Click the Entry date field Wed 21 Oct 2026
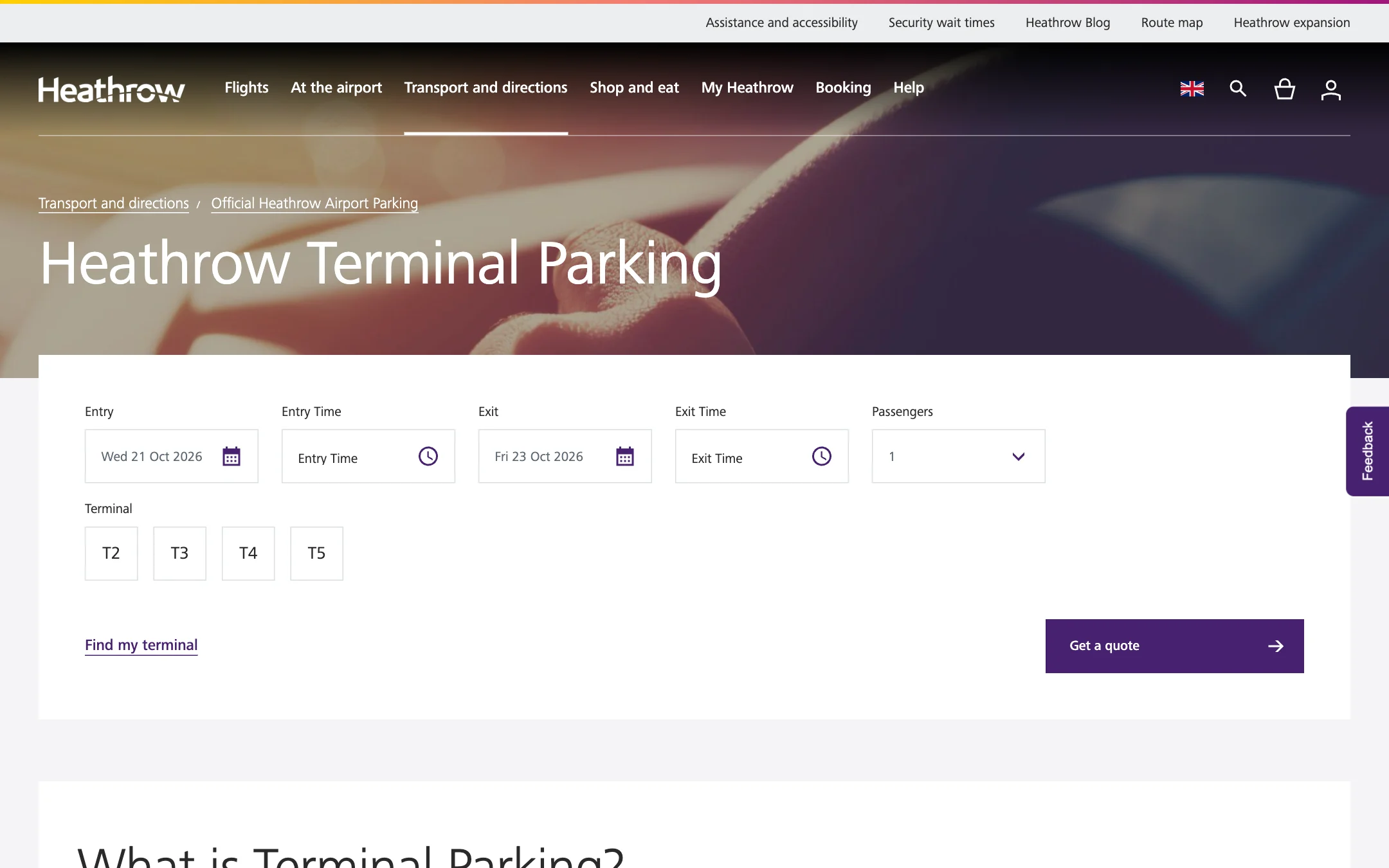1389x868 pixels. (171, 456)
